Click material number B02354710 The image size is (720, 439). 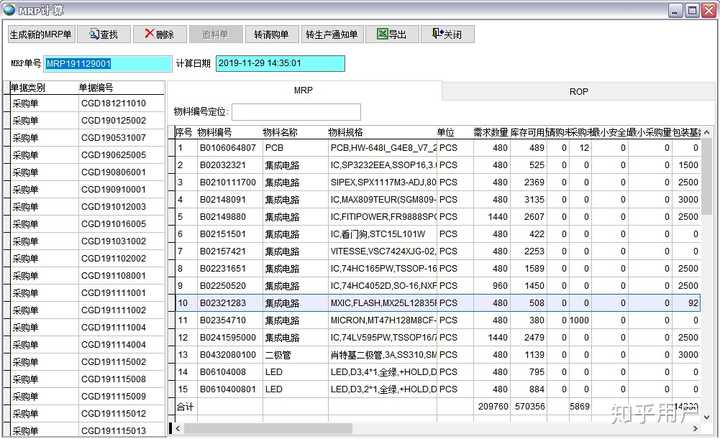pyautogui.click(x=223, y=320)
